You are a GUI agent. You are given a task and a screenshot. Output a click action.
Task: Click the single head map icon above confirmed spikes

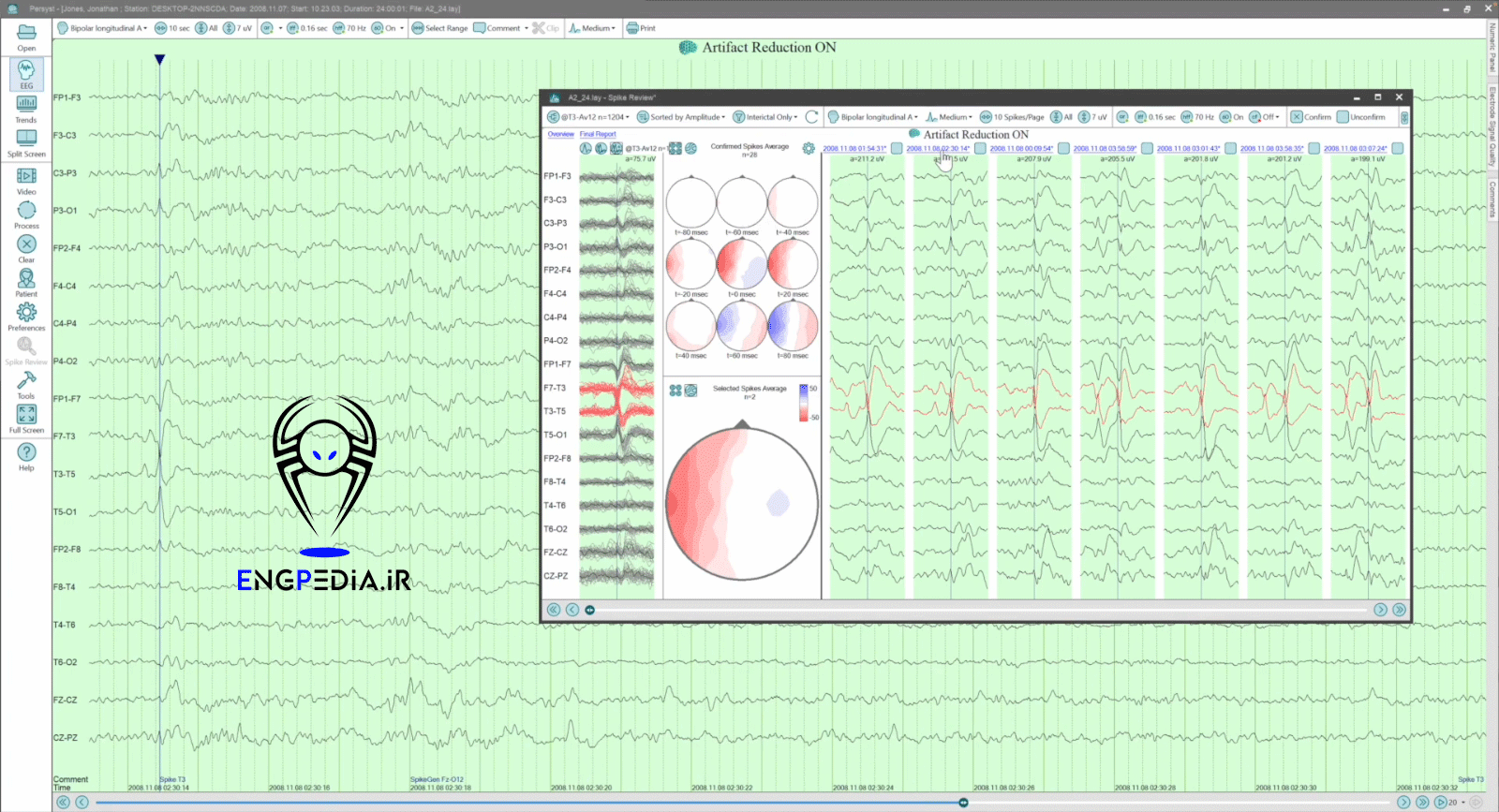(x=690, y=148)
